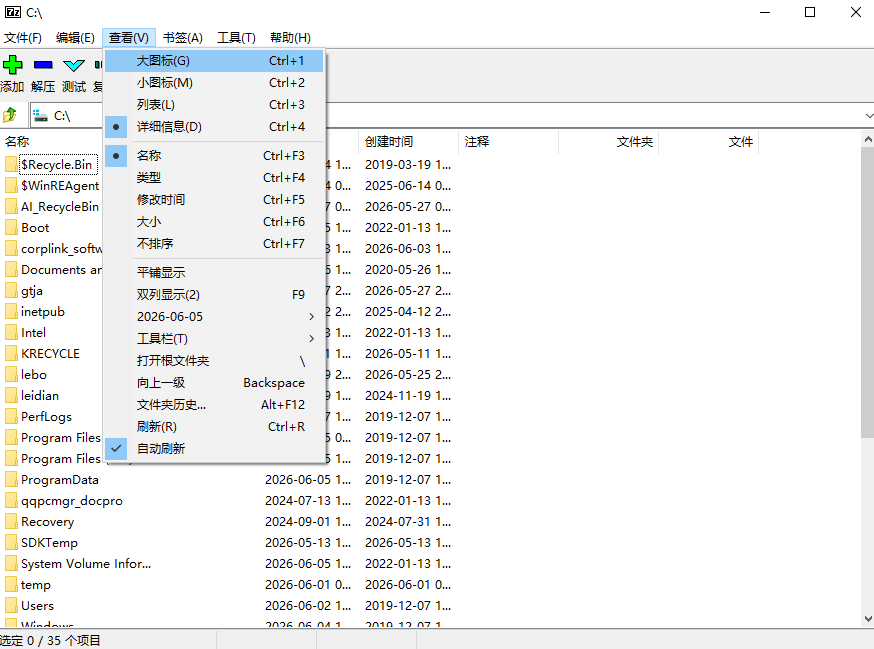Open the Edit (编辑) menu
This screenshot has height=649, width=874.
pos(75,37)
